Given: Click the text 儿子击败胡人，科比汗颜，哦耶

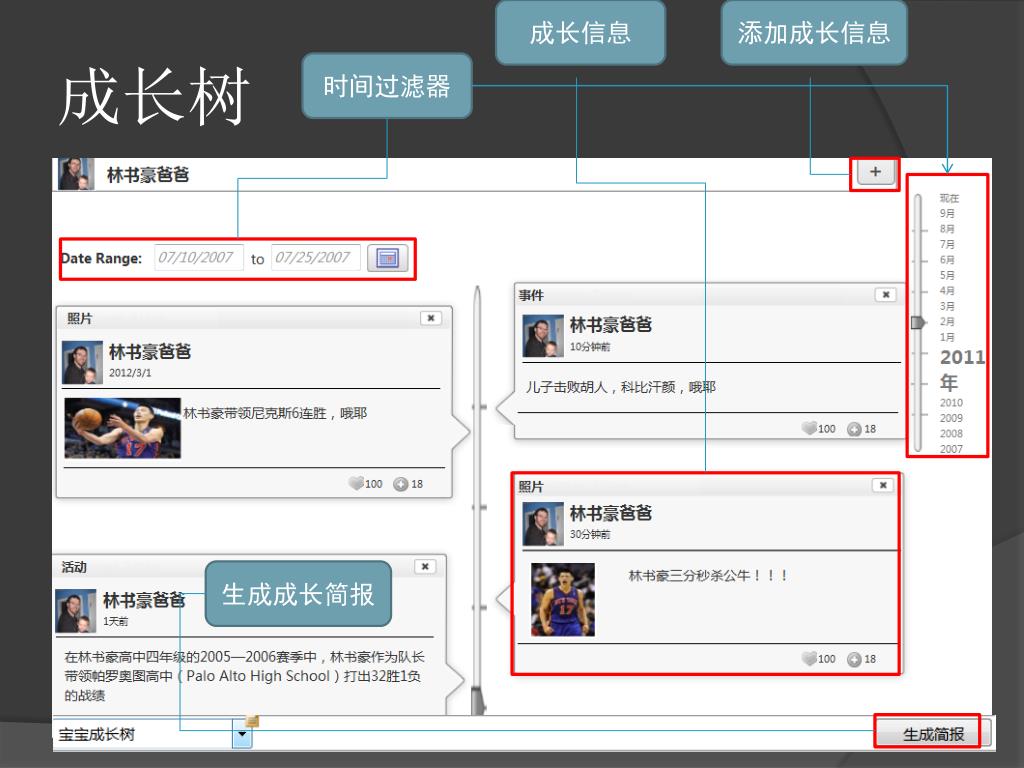Looking at the screenshot, I should point(620,387).
